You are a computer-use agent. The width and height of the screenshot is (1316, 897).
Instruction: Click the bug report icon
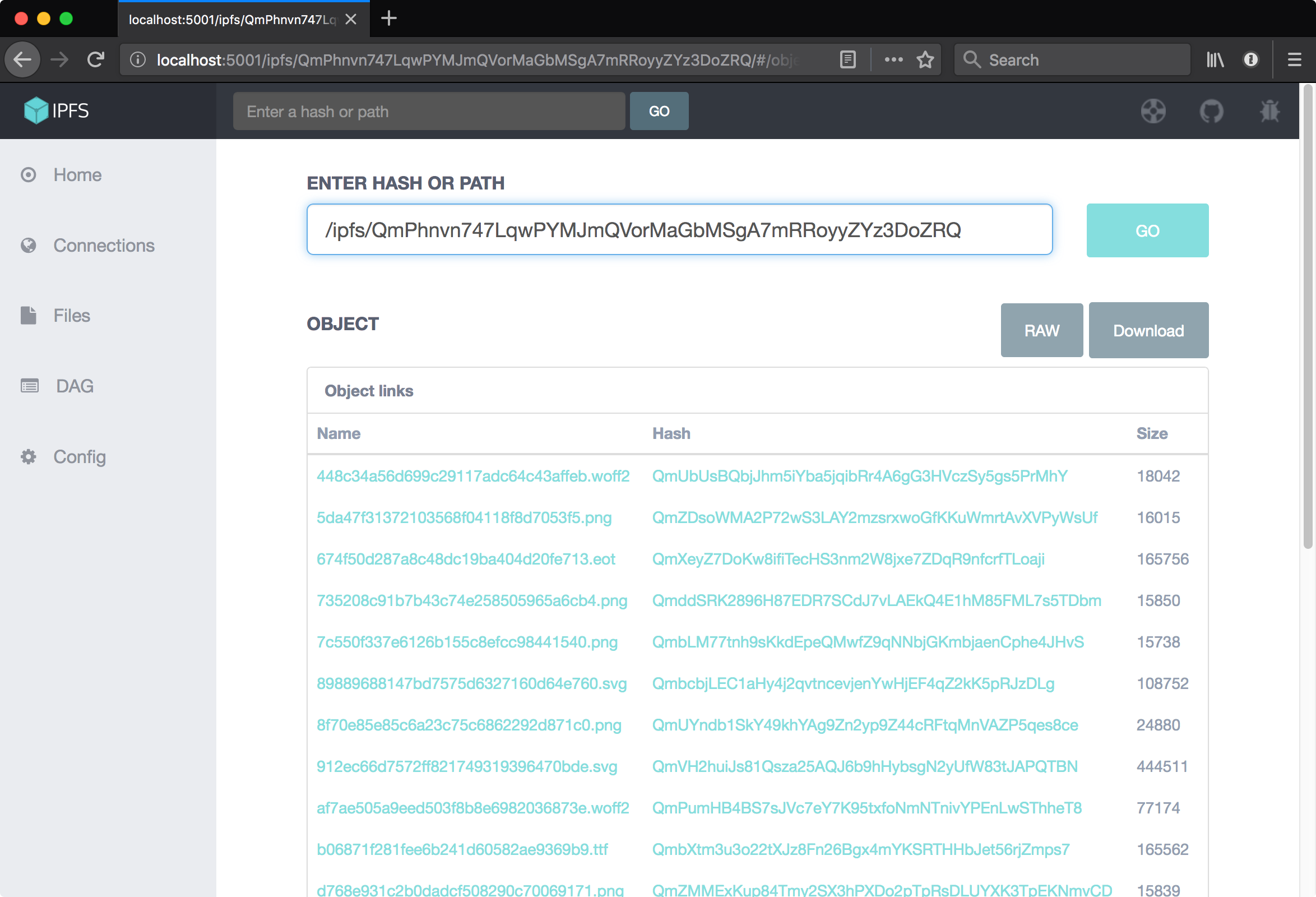pos(1269,111)
